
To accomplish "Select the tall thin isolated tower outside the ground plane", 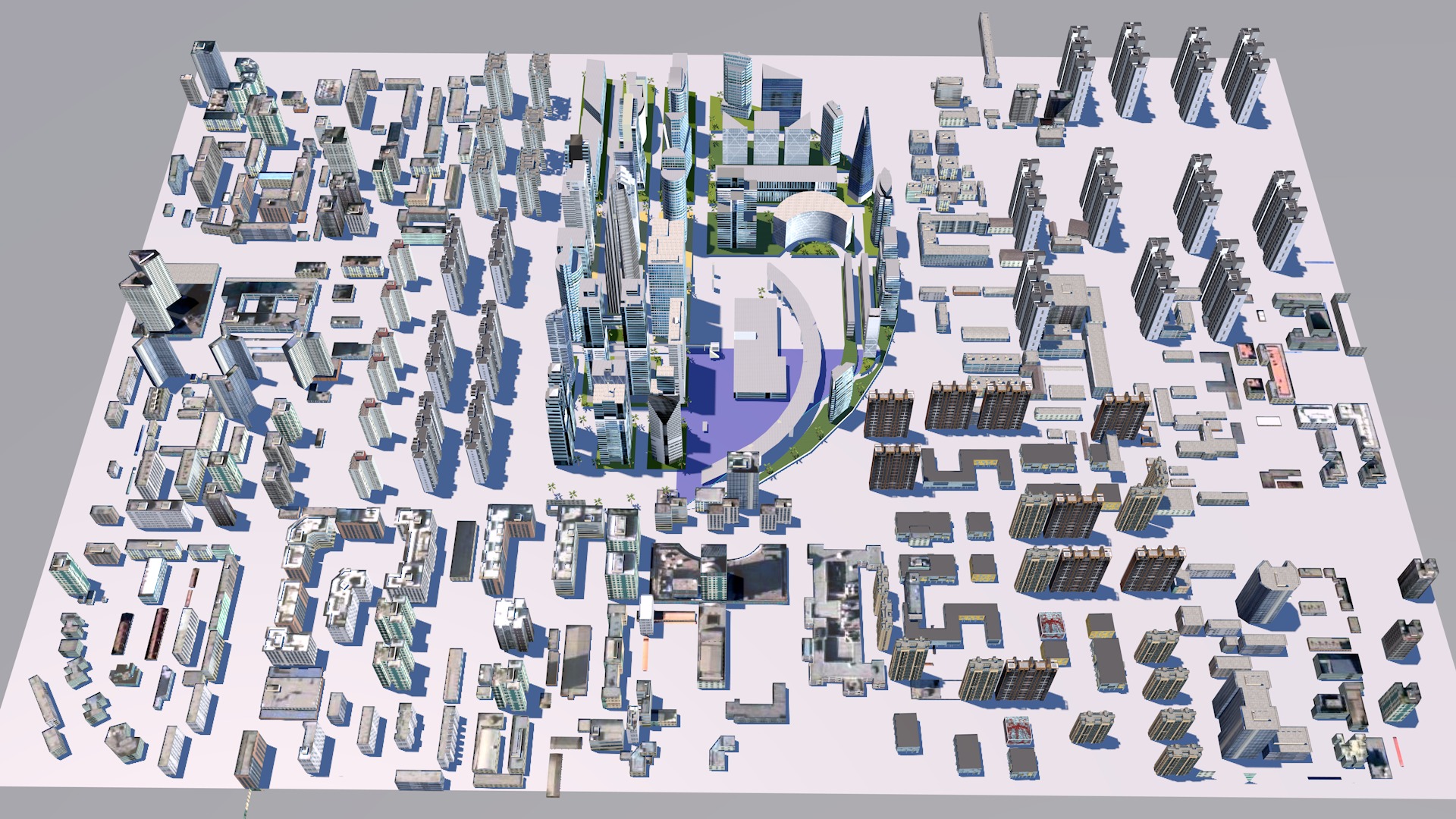I will pos(990,49).
